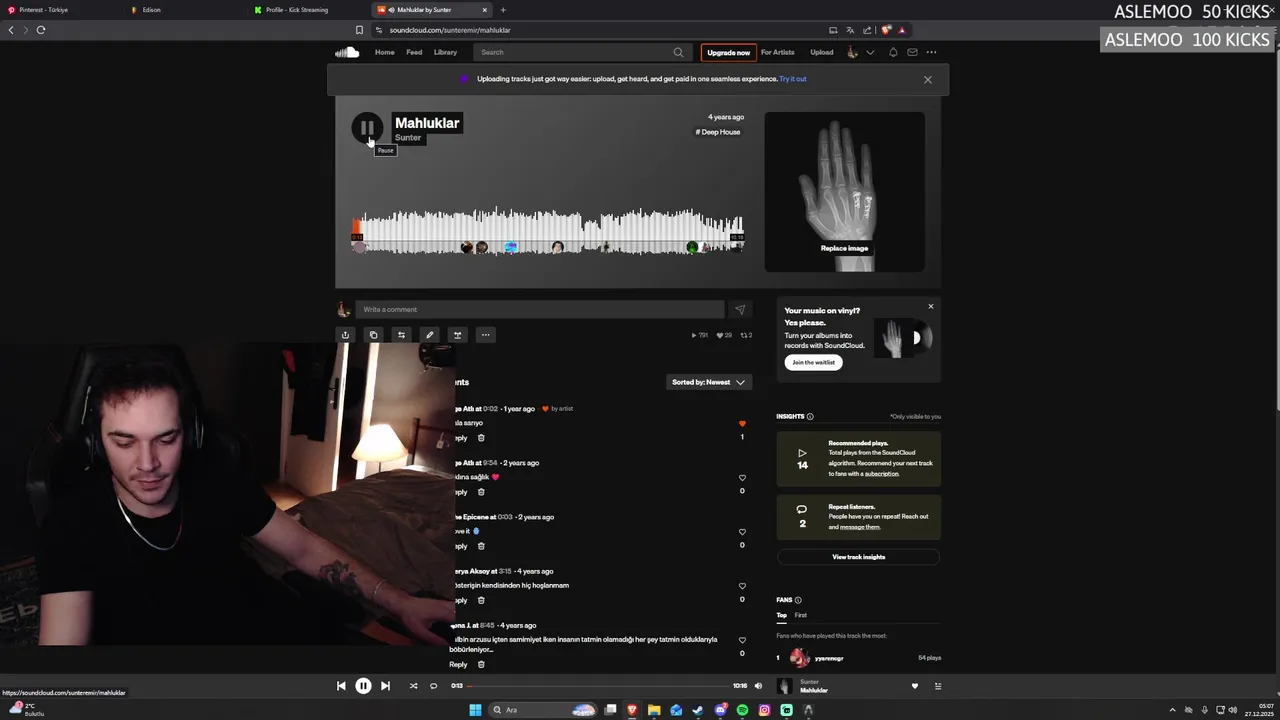Open the Feed page

pyautogui.click(x=414, y=52)
